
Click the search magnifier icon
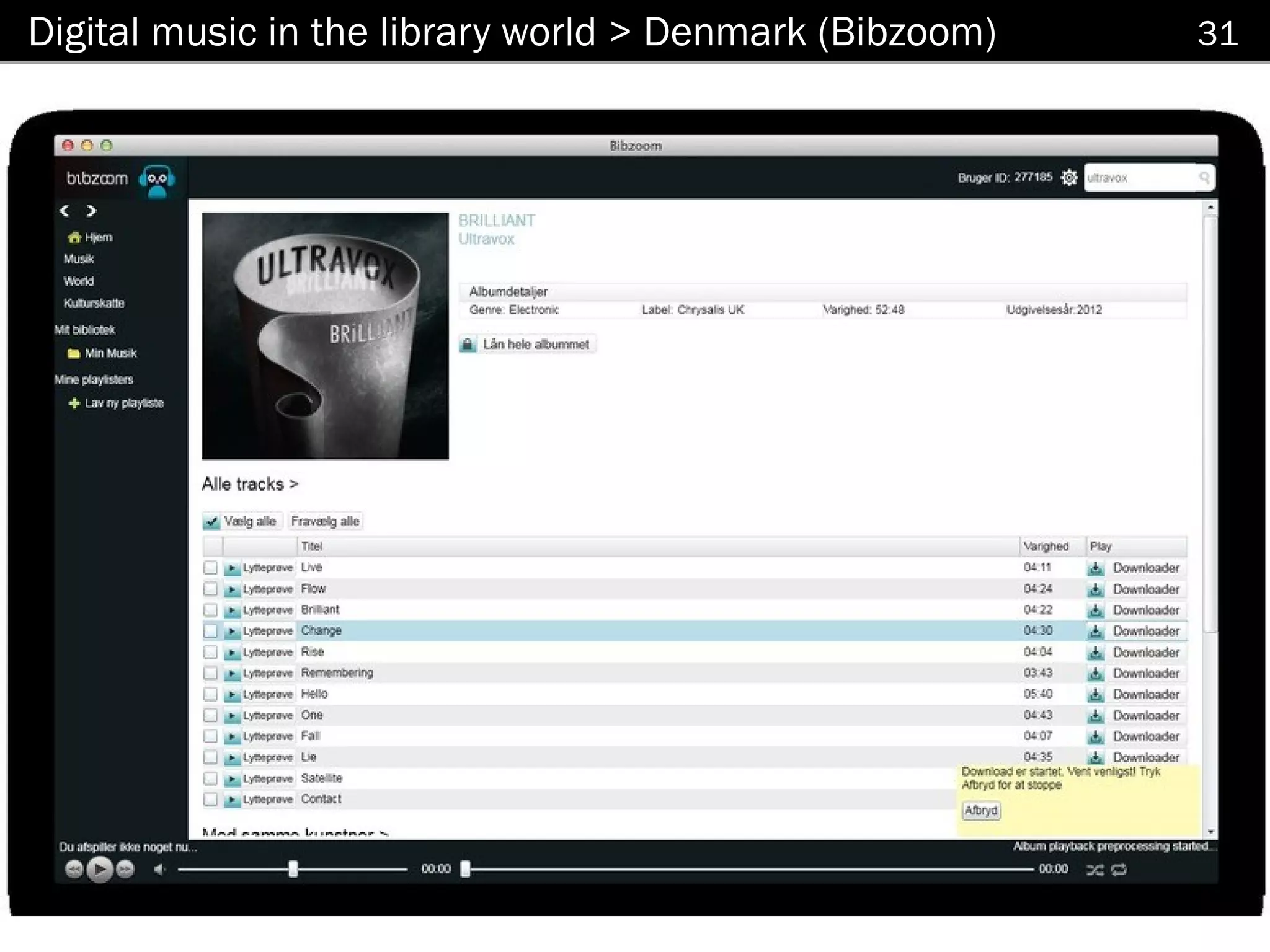(x=1204, y=178)
